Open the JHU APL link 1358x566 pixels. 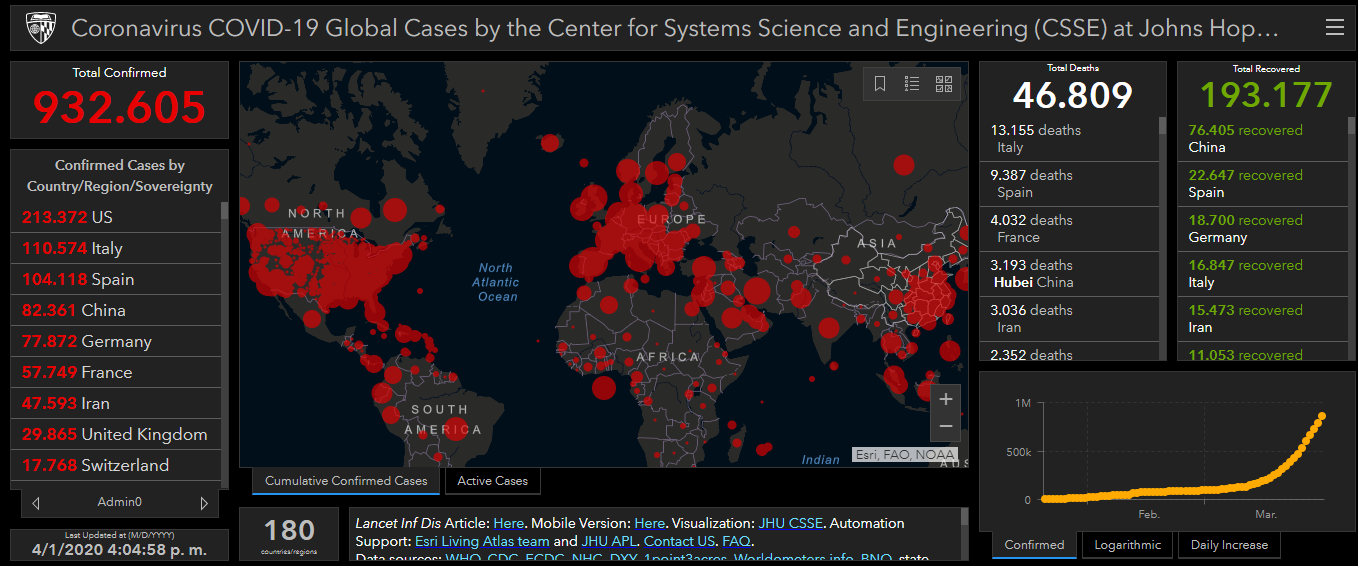tap(609, 541)
